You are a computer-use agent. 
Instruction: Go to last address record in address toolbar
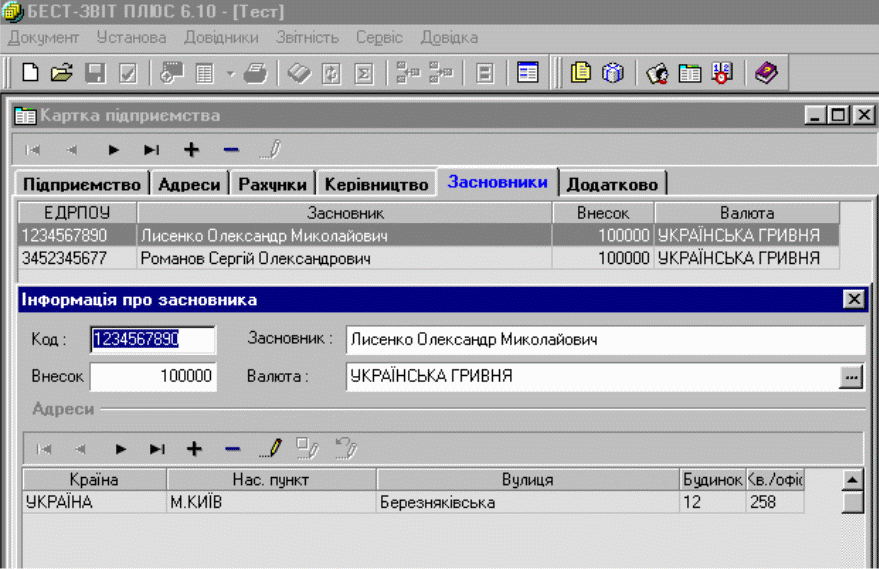tap(157, 449)
